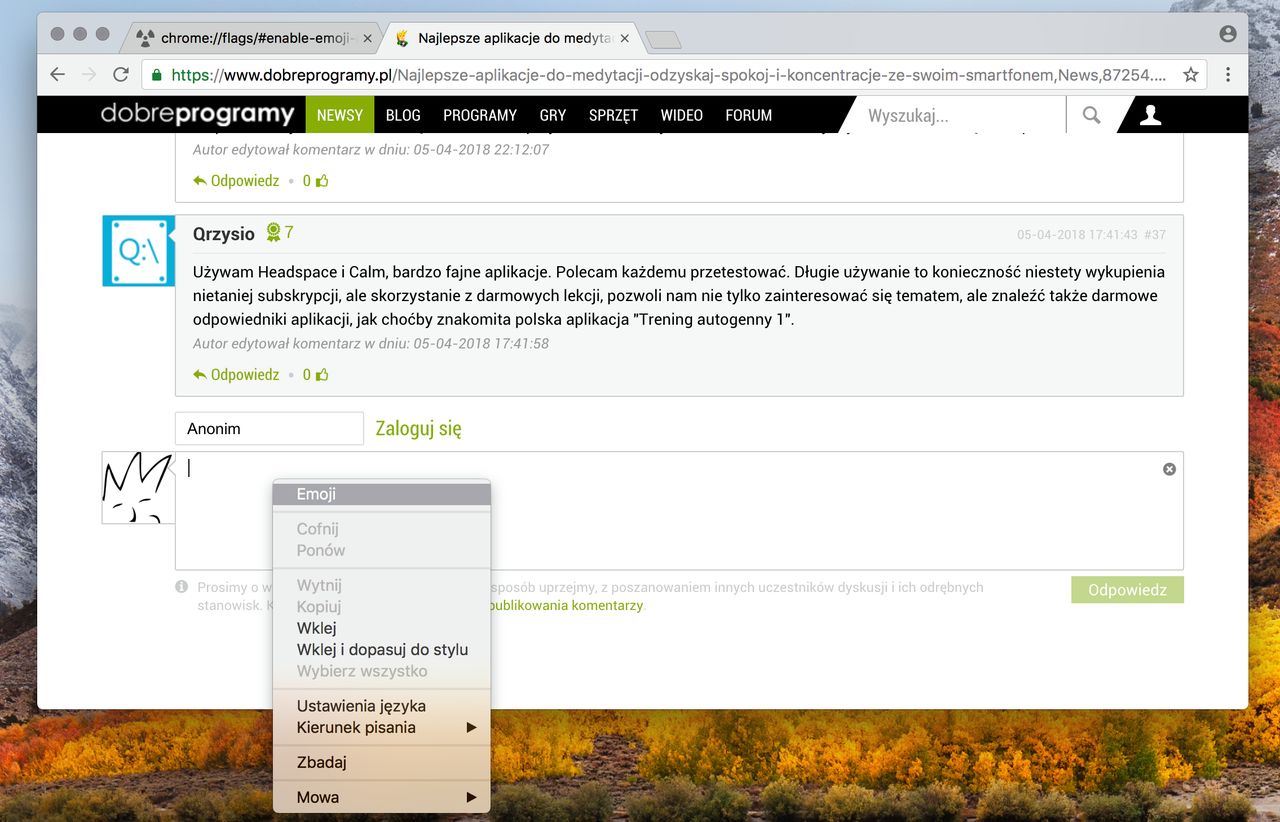Click the browser address bar URL
The width and height of the screenshot is (1280, 822).
[668, 74]
